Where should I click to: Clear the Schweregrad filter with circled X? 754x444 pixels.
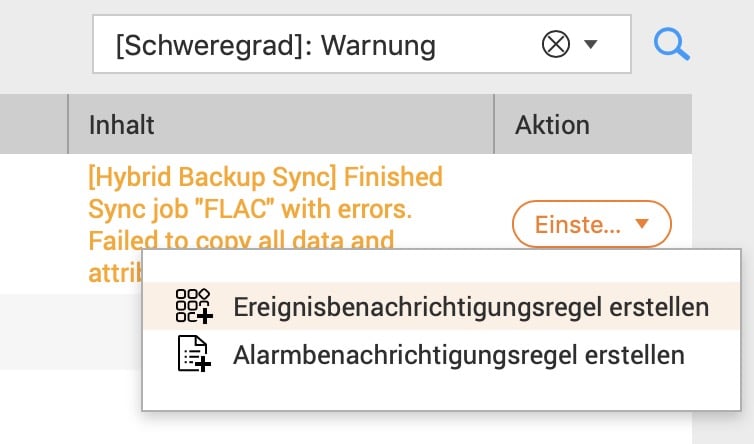(555, 44)
